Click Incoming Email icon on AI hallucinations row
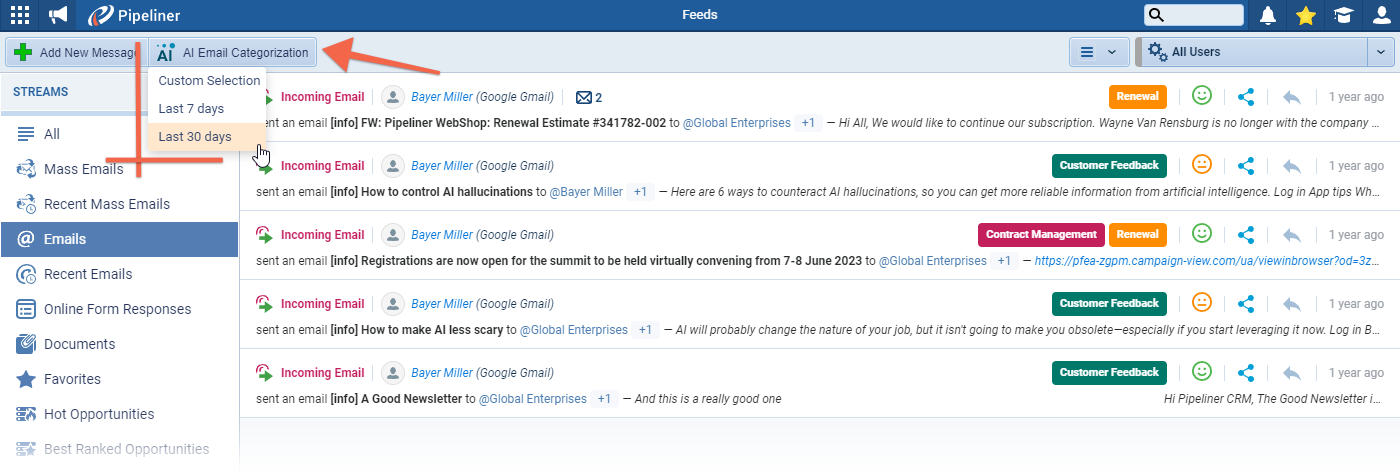1400x474 pixels. pyautogui.click(x=264, y=166)
